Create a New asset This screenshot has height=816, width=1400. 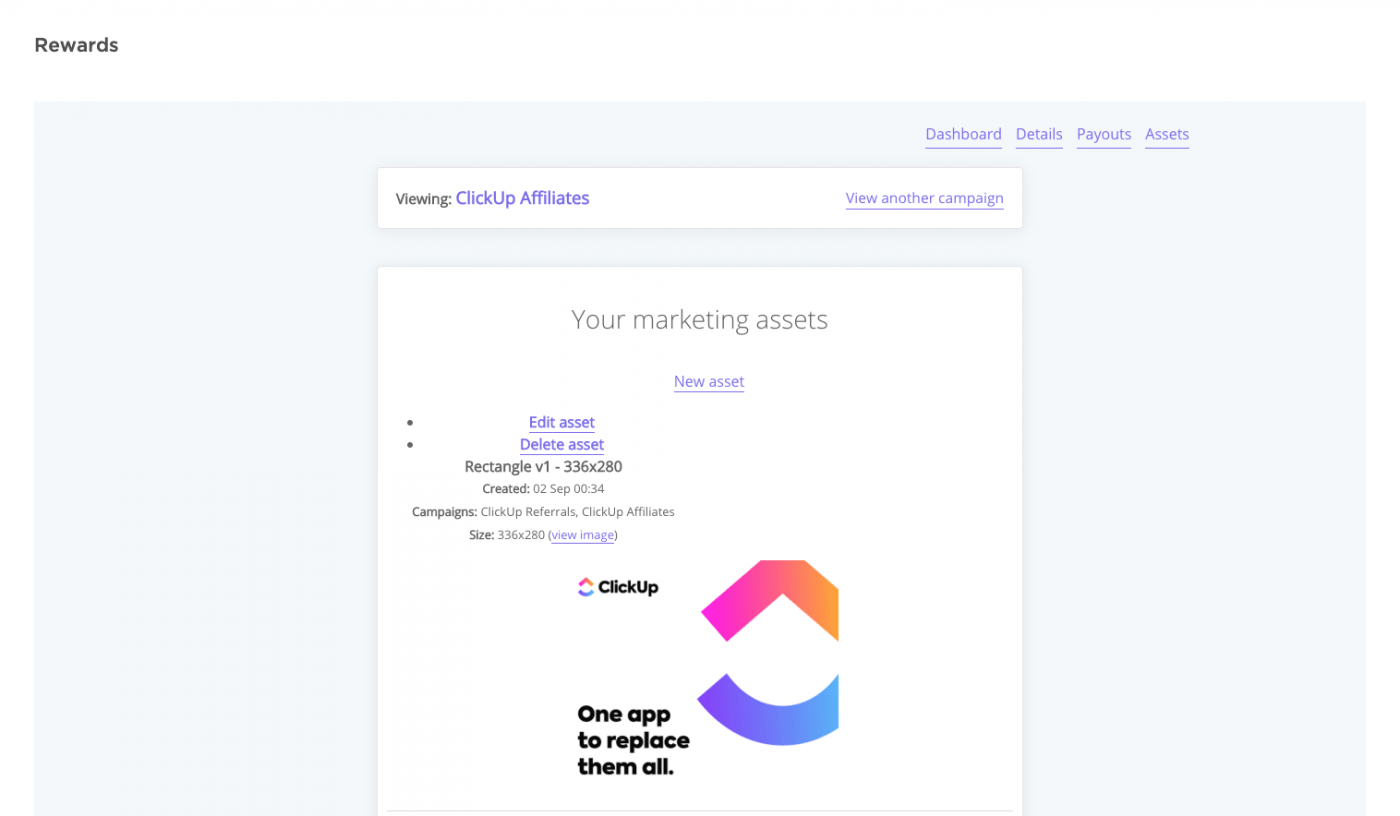pyautogui.click(x=709, y=381)
